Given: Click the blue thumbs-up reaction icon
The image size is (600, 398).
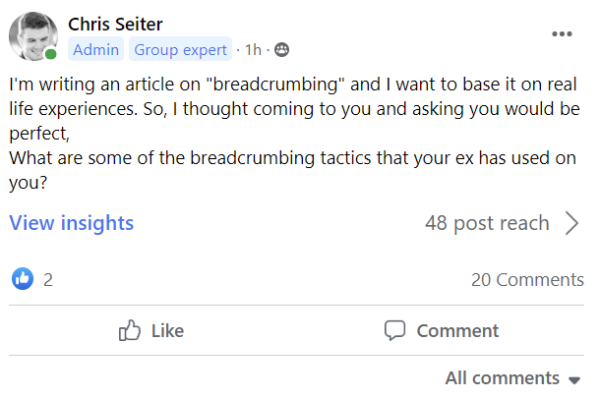Looking at the screenshot, I should (23, 279).
